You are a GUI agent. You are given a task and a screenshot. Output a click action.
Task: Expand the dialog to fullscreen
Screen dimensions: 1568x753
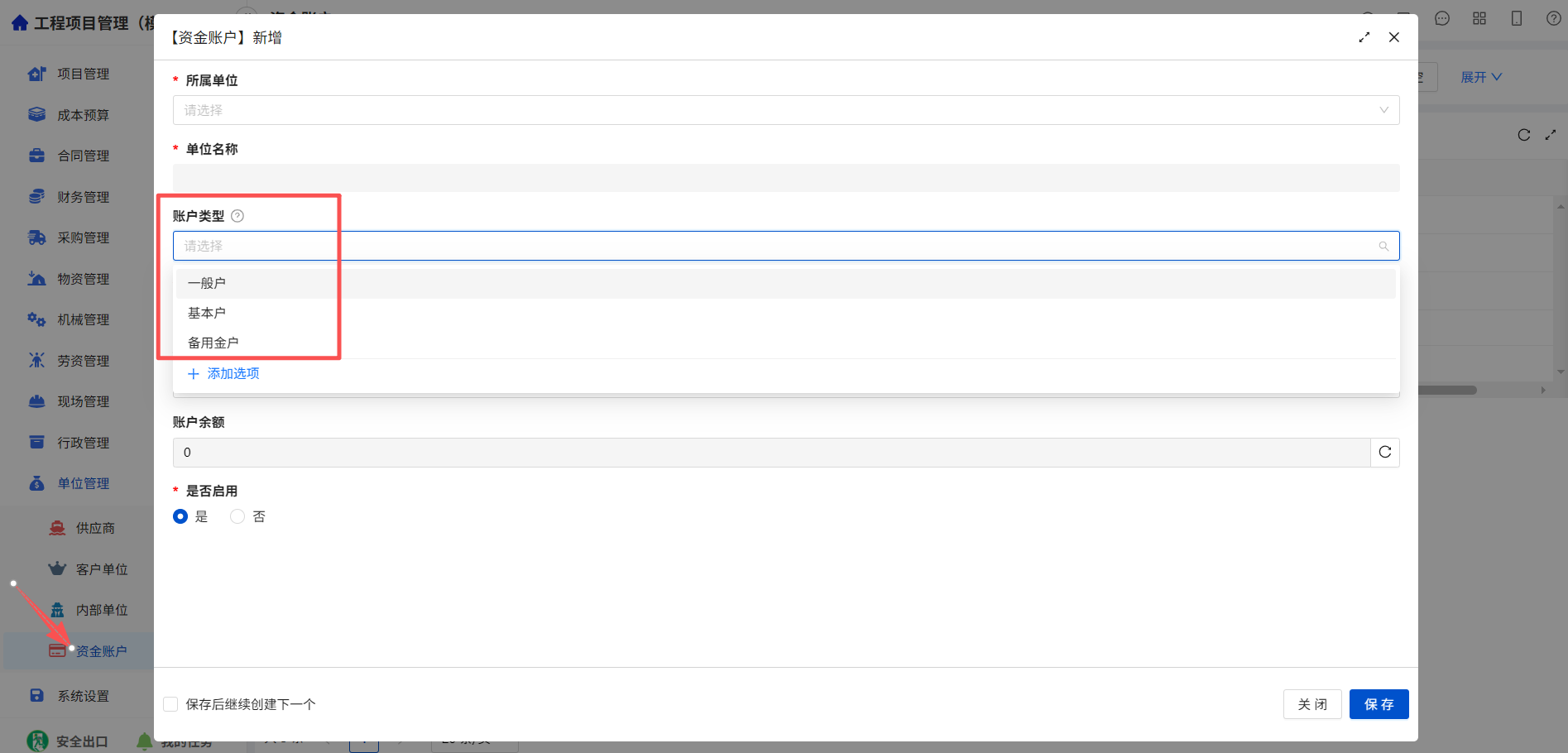point(1364,37)
